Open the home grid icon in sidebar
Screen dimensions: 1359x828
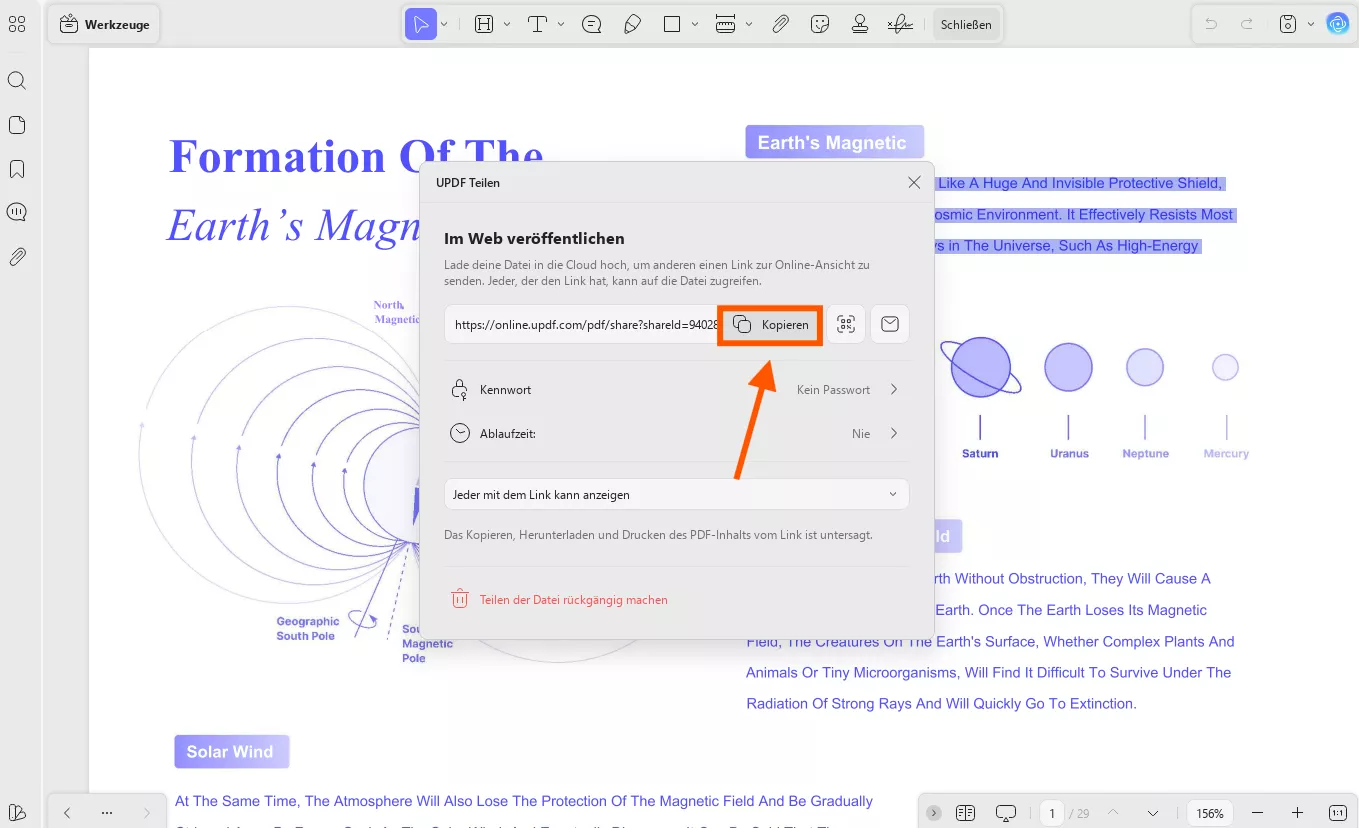click(17, 24)
